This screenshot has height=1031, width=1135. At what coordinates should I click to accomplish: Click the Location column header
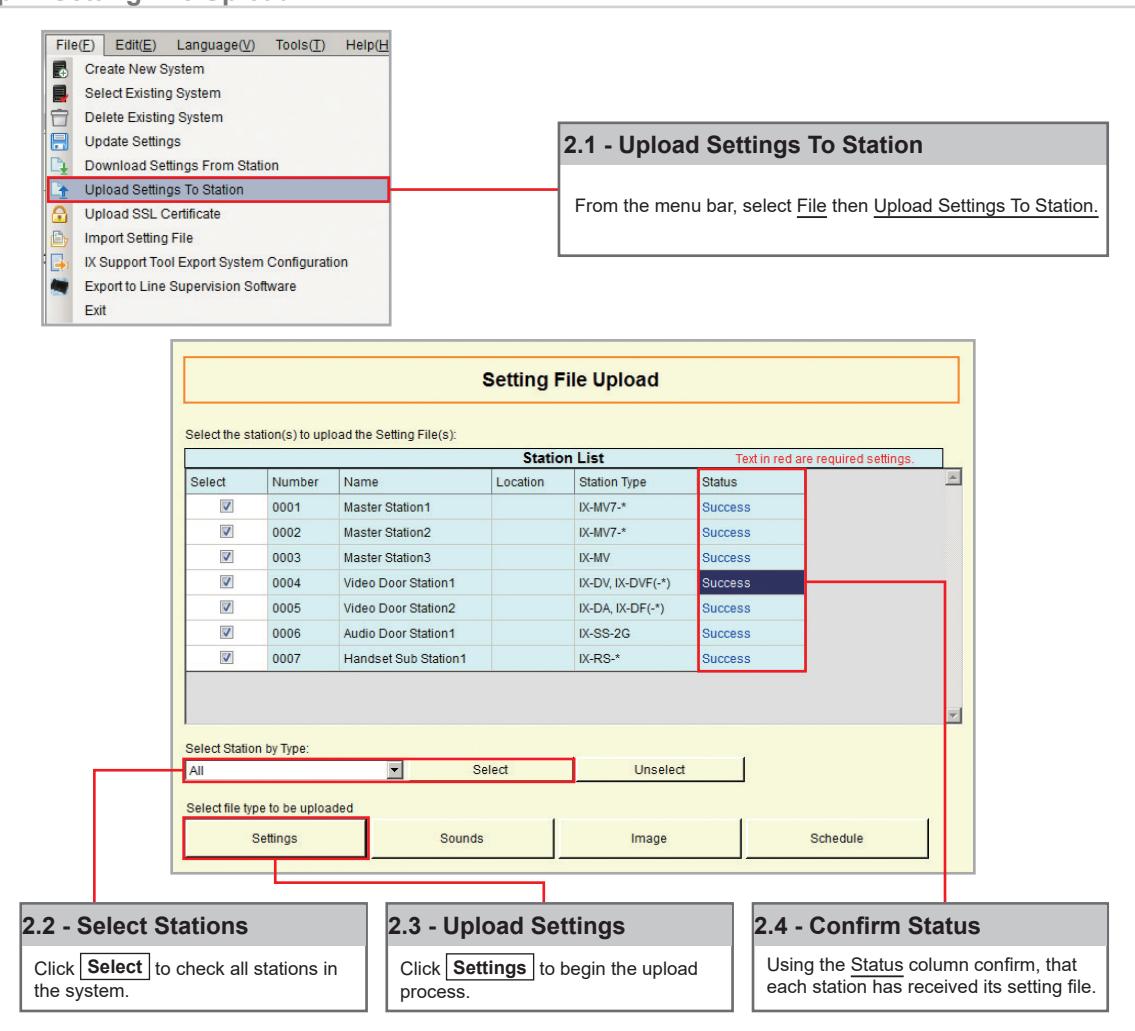coord(533,482)
